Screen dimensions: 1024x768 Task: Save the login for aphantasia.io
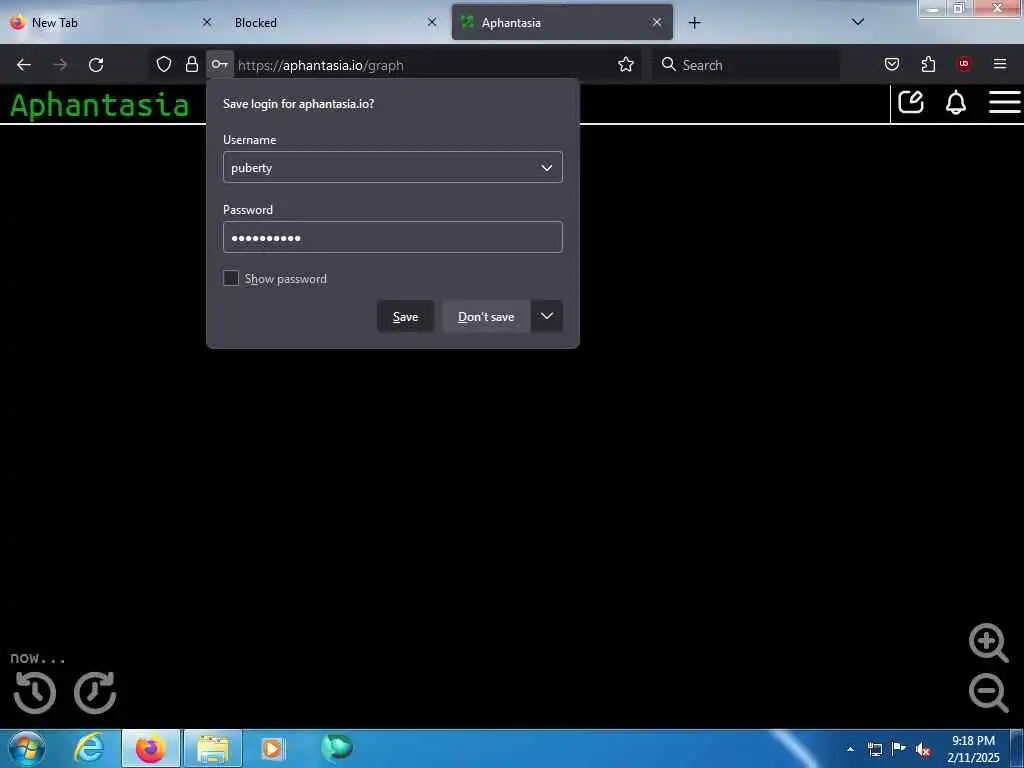tap(406, 316)
